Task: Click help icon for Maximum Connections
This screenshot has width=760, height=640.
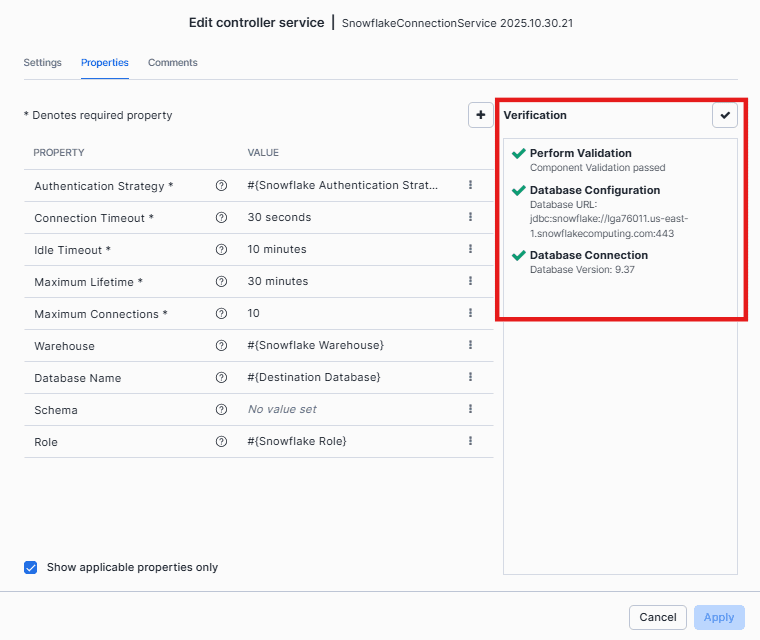Action: click(x=221, y=314)
